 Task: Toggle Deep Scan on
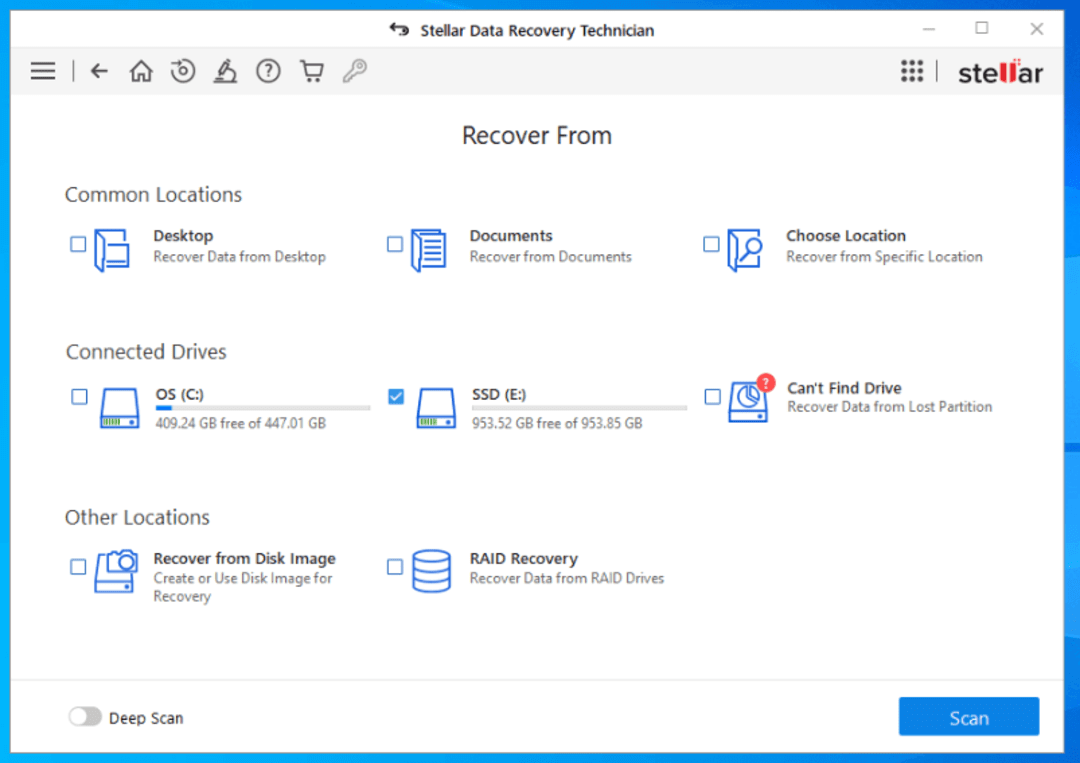coord(86,717)
